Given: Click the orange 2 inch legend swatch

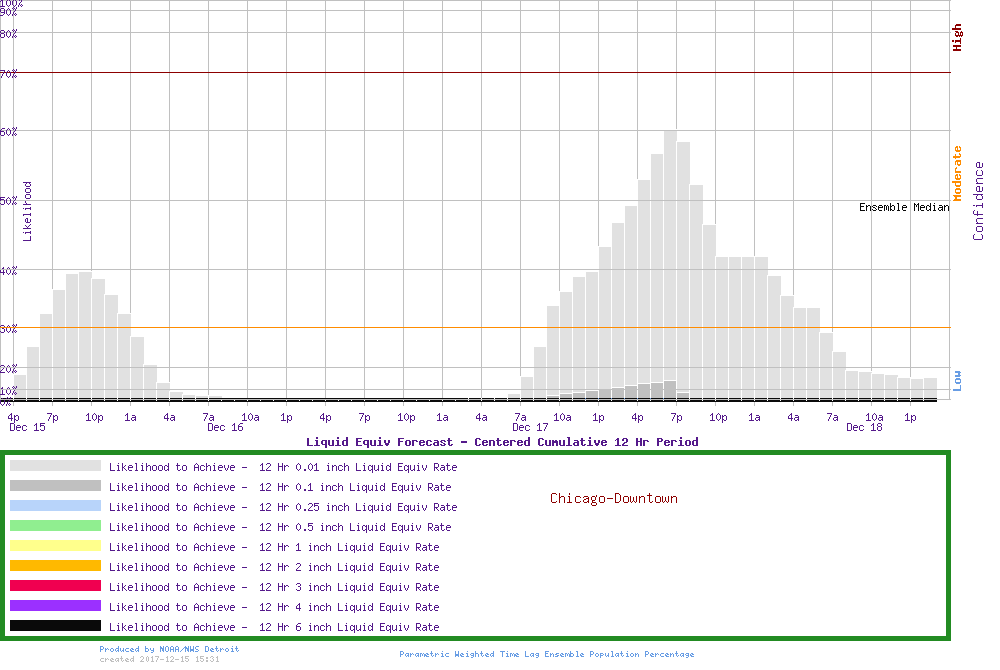Looking at the screenshot, I should pos(55,566).
